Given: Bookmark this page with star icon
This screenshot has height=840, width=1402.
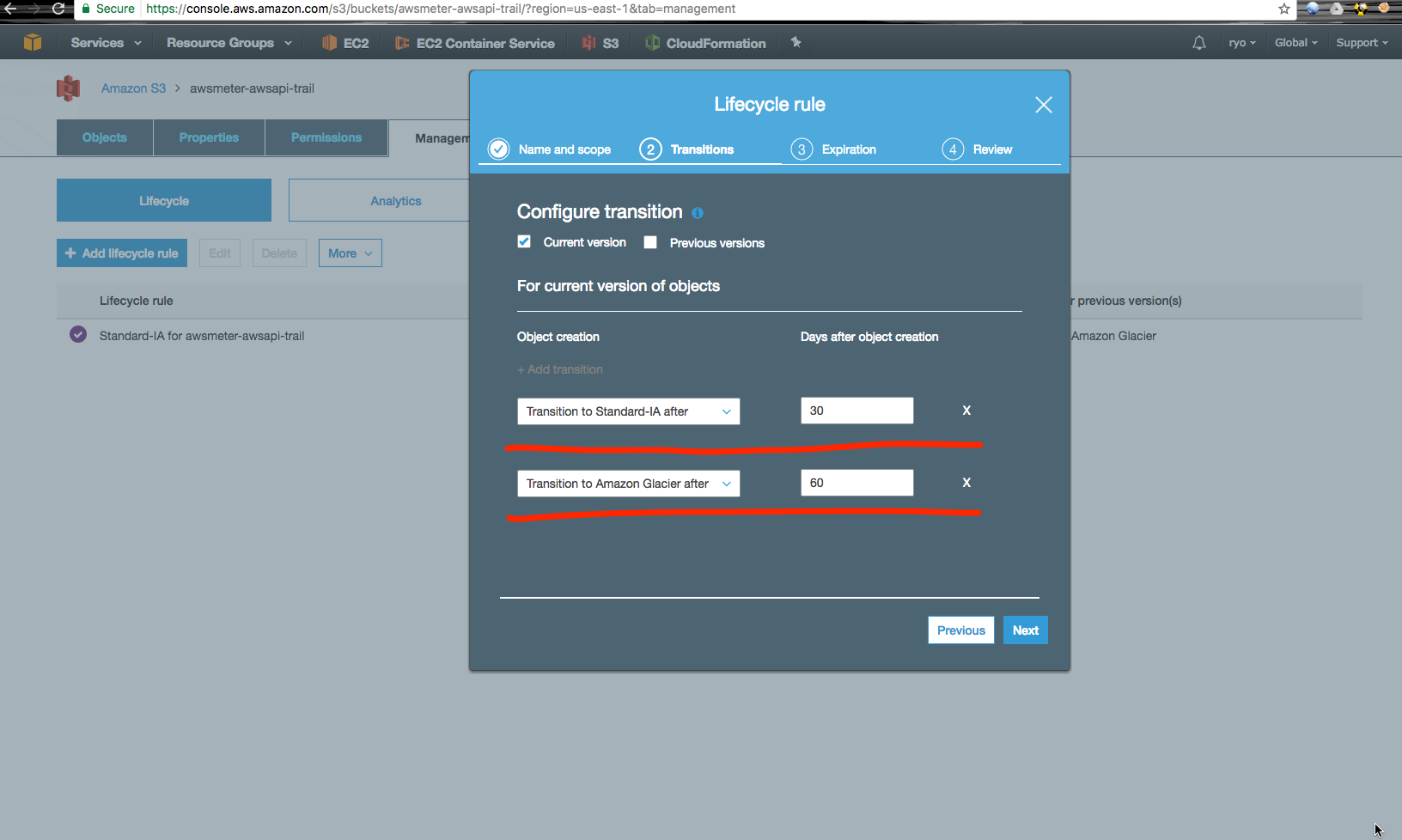Looking at the screenshot, I should (x=1284, y=9).
